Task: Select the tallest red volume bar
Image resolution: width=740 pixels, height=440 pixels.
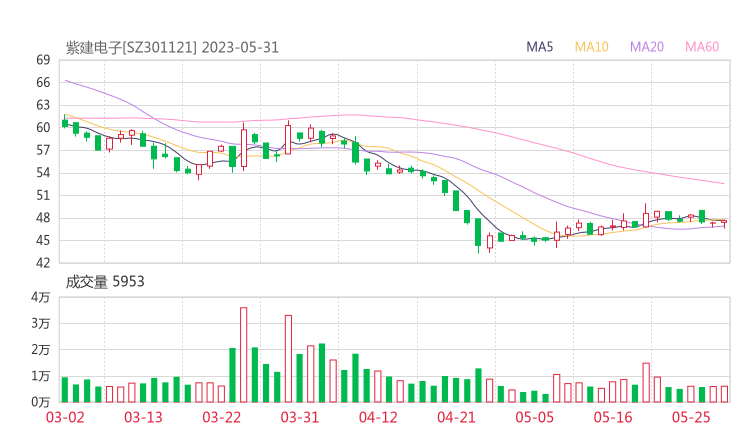Action: (244, 355)
